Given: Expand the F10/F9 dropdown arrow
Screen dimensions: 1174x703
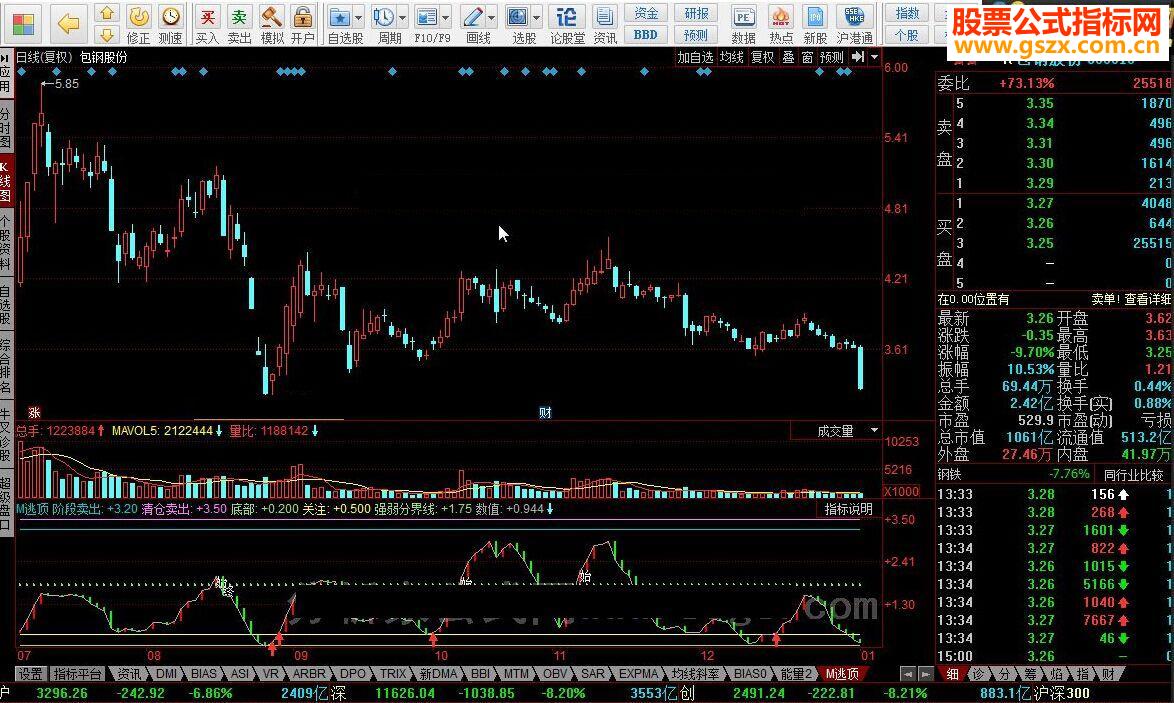Looking at the screenshot, I should coord(445,17).
